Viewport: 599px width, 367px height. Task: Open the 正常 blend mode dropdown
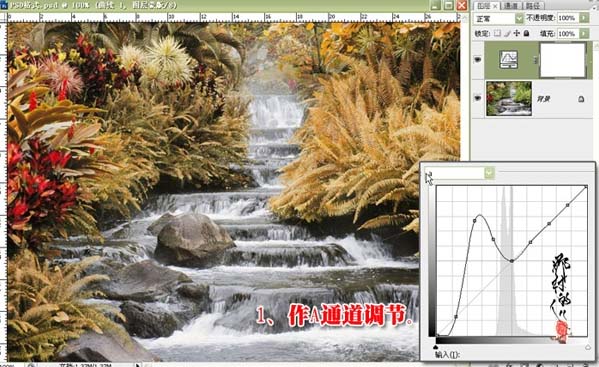click(519, 18)
